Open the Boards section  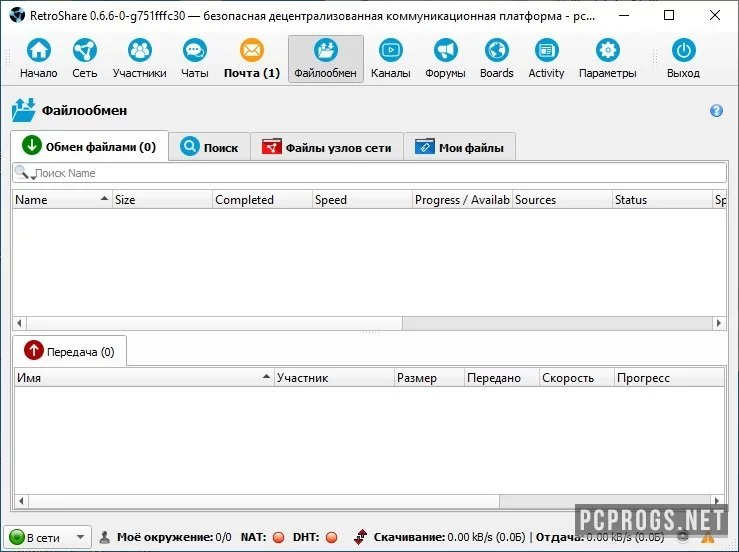497,59
